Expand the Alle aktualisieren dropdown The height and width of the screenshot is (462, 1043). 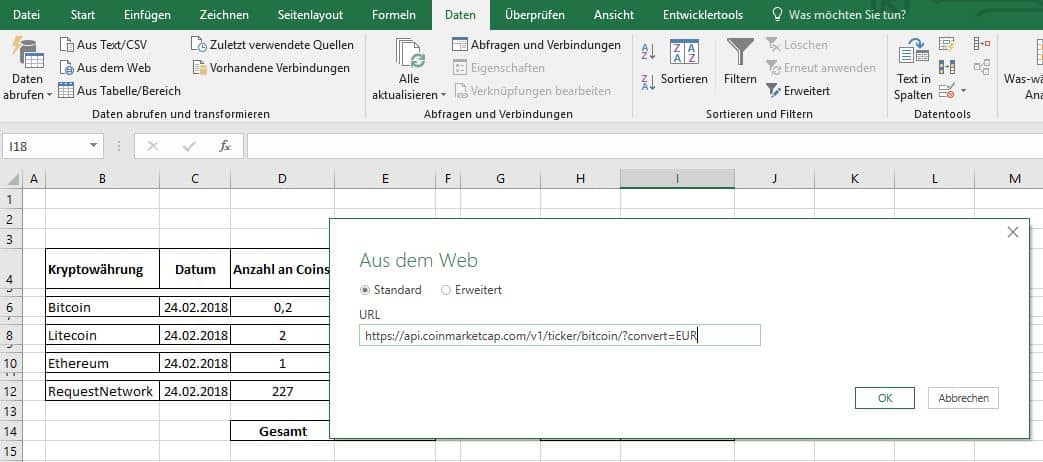point(409,95)
